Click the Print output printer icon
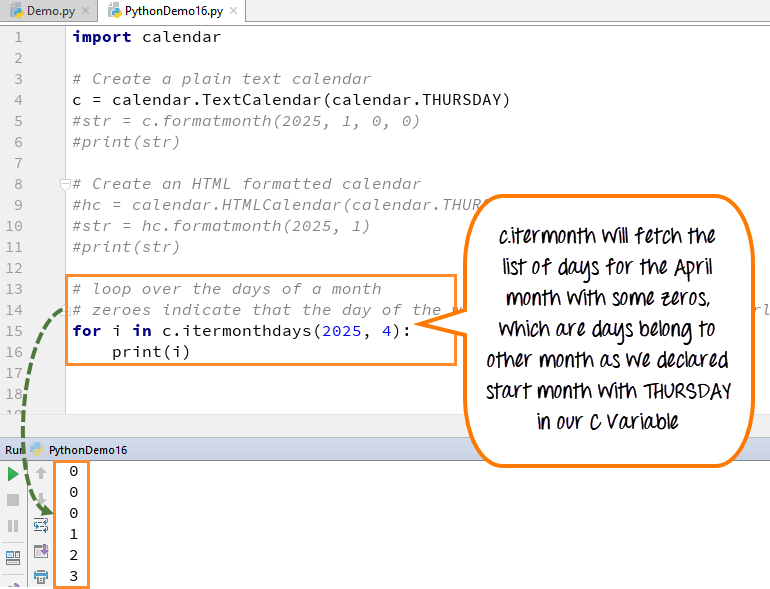Viewport: 770px width, 589px height. tap(41, 576)
